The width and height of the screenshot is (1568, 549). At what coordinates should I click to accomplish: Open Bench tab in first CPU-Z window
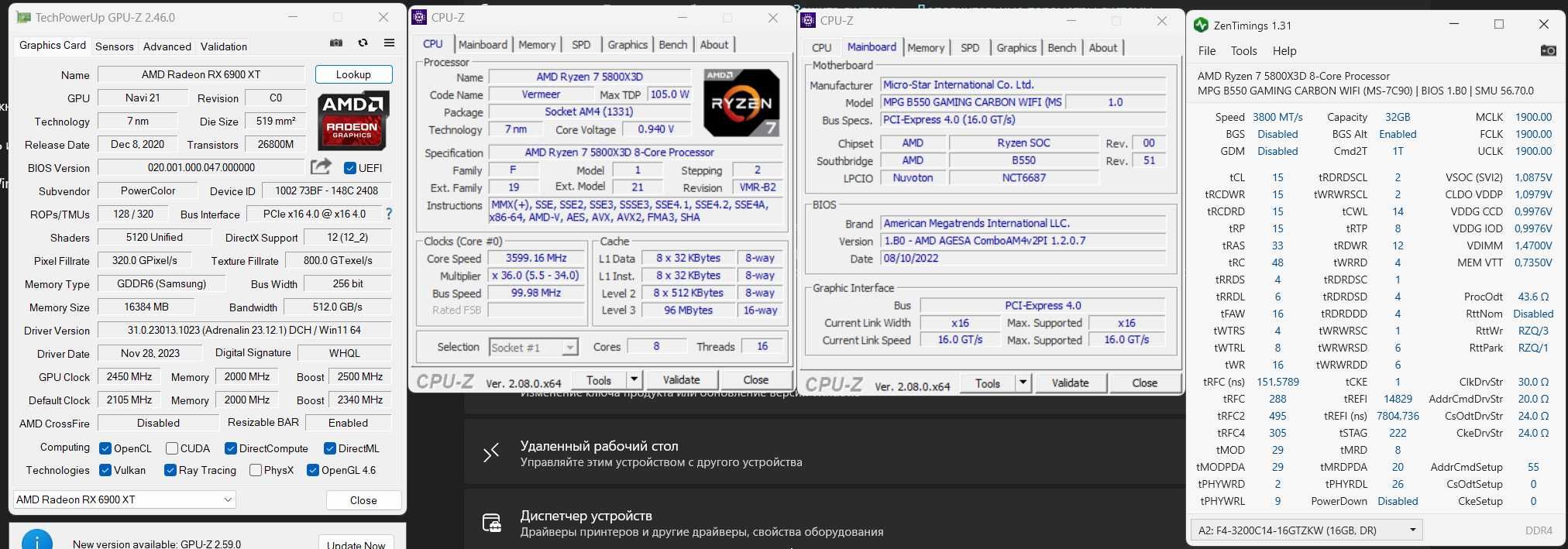click(x=673, y=44)
